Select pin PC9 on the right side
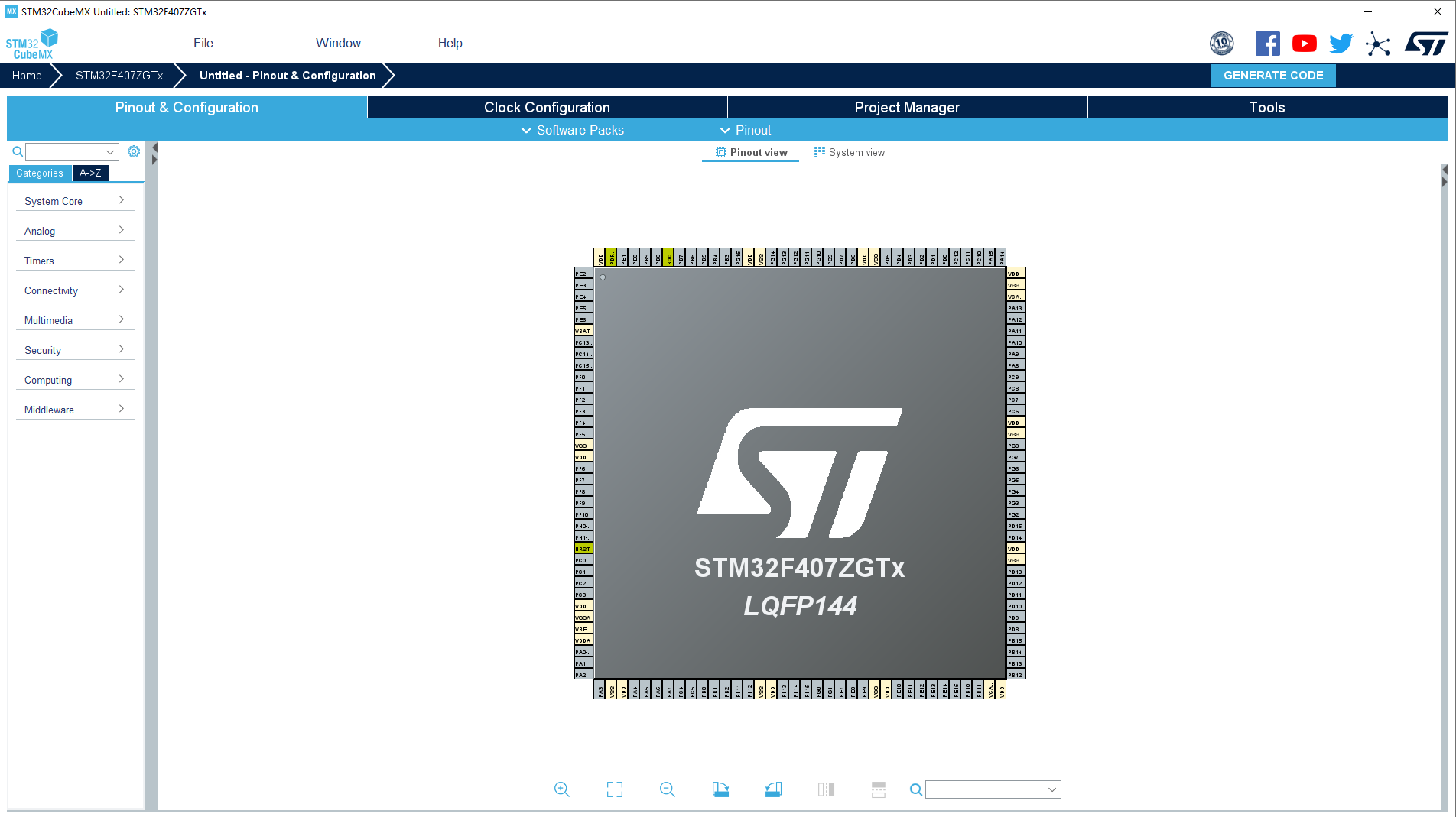The width and height of the screenshot is (1456, 817). 1016,377
